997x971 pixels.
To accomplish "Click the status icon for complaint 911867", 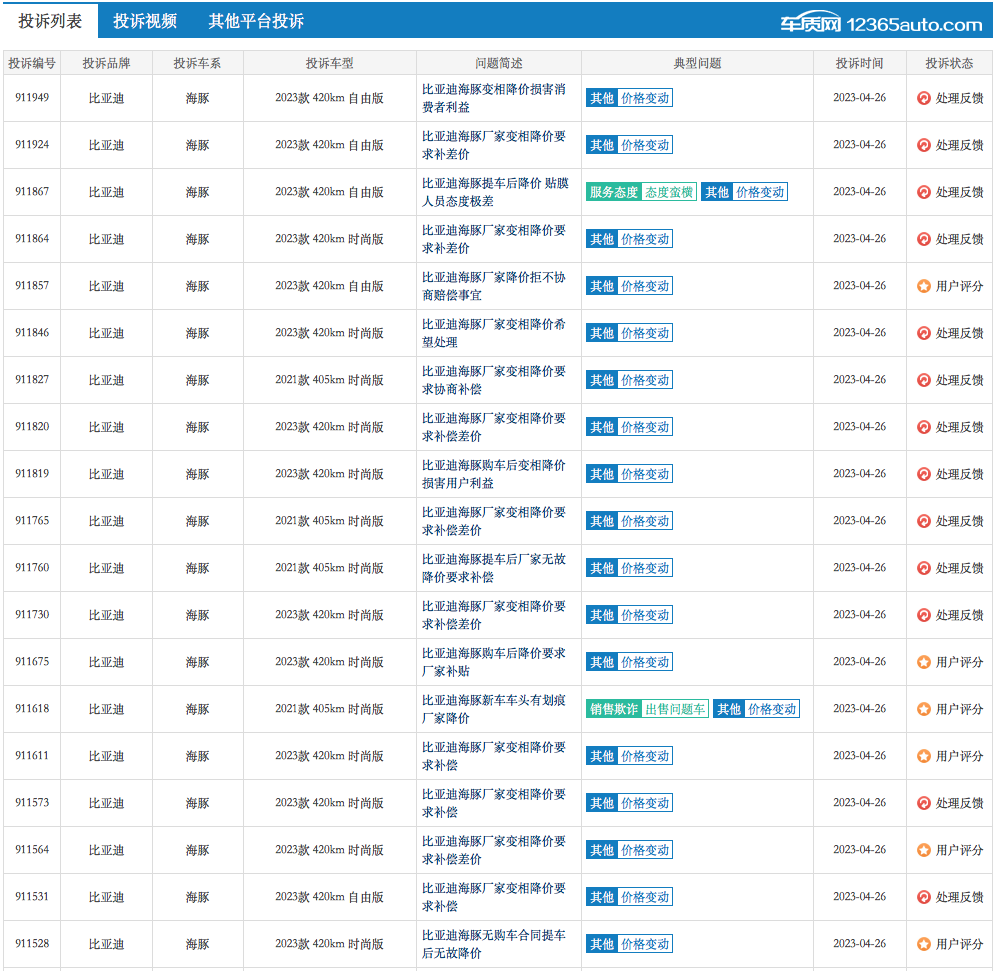I will point(924,192).
